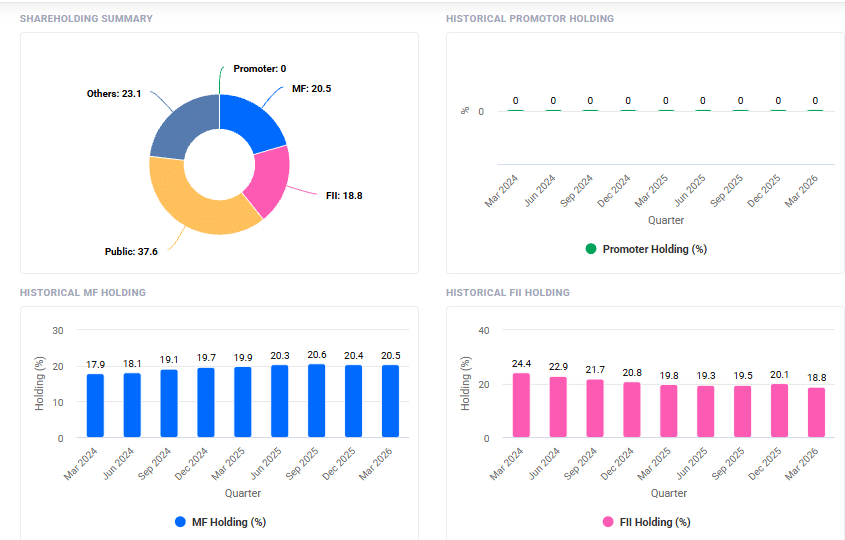The width and height of the screenshot is (845, 540).
Task: Click the grey-blue Others donut slice
Action: tap(180, 127)
